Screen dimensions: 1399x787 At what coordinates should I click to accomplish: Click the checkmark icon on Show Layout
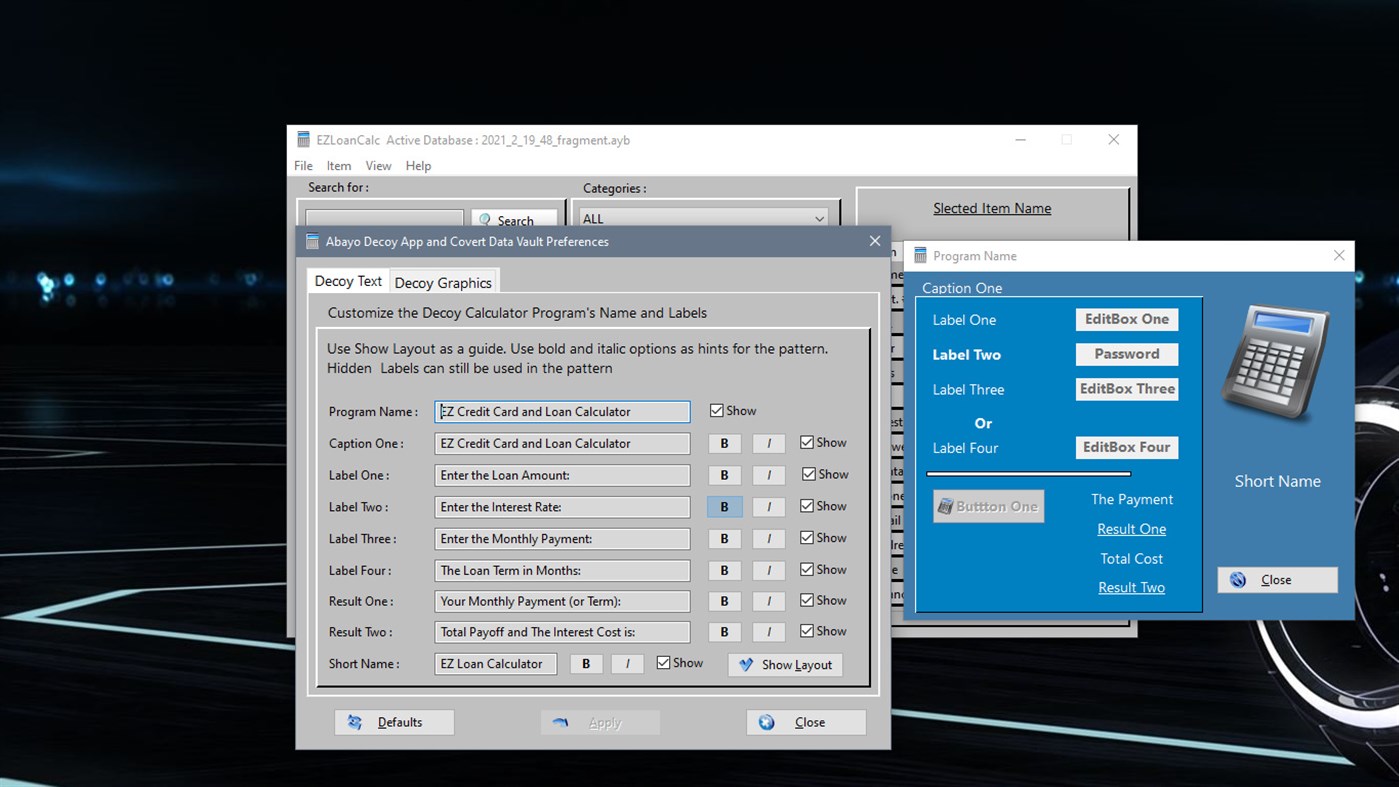click(744, 664)
